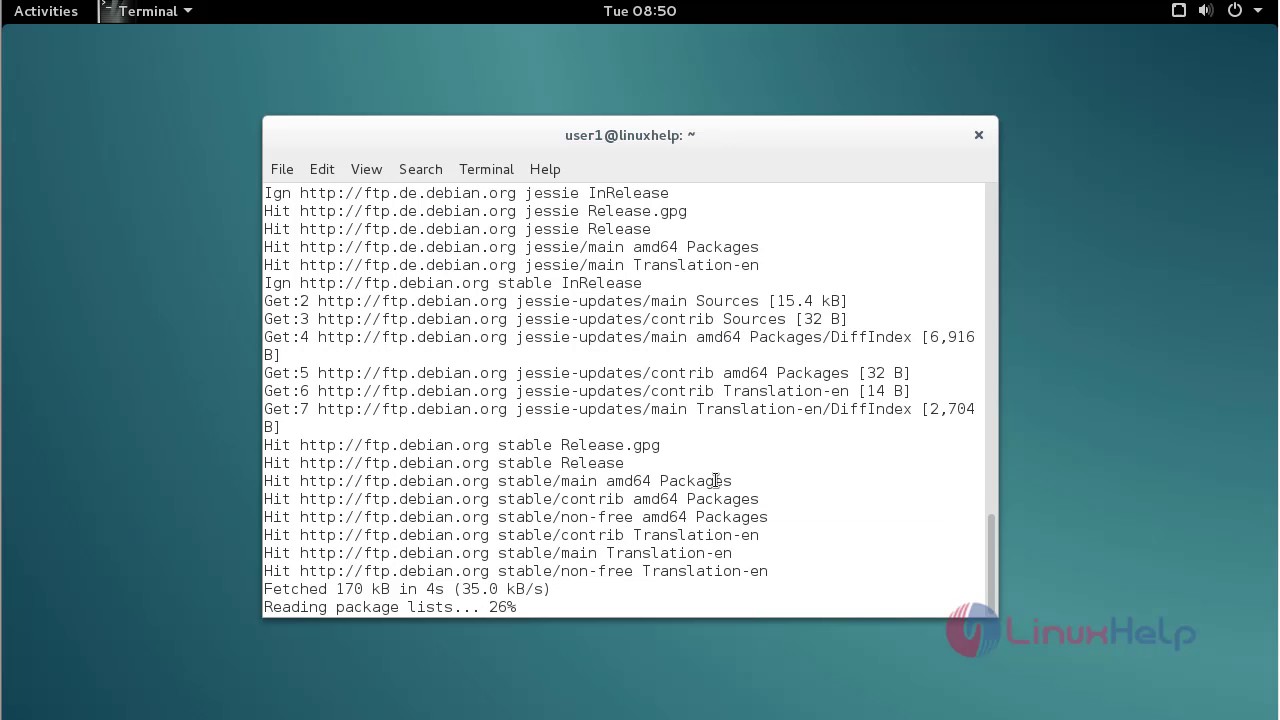The image size is (1280, 720).
Task: Click the 'stable/main Translation-en' line
Action: [498, 553]
